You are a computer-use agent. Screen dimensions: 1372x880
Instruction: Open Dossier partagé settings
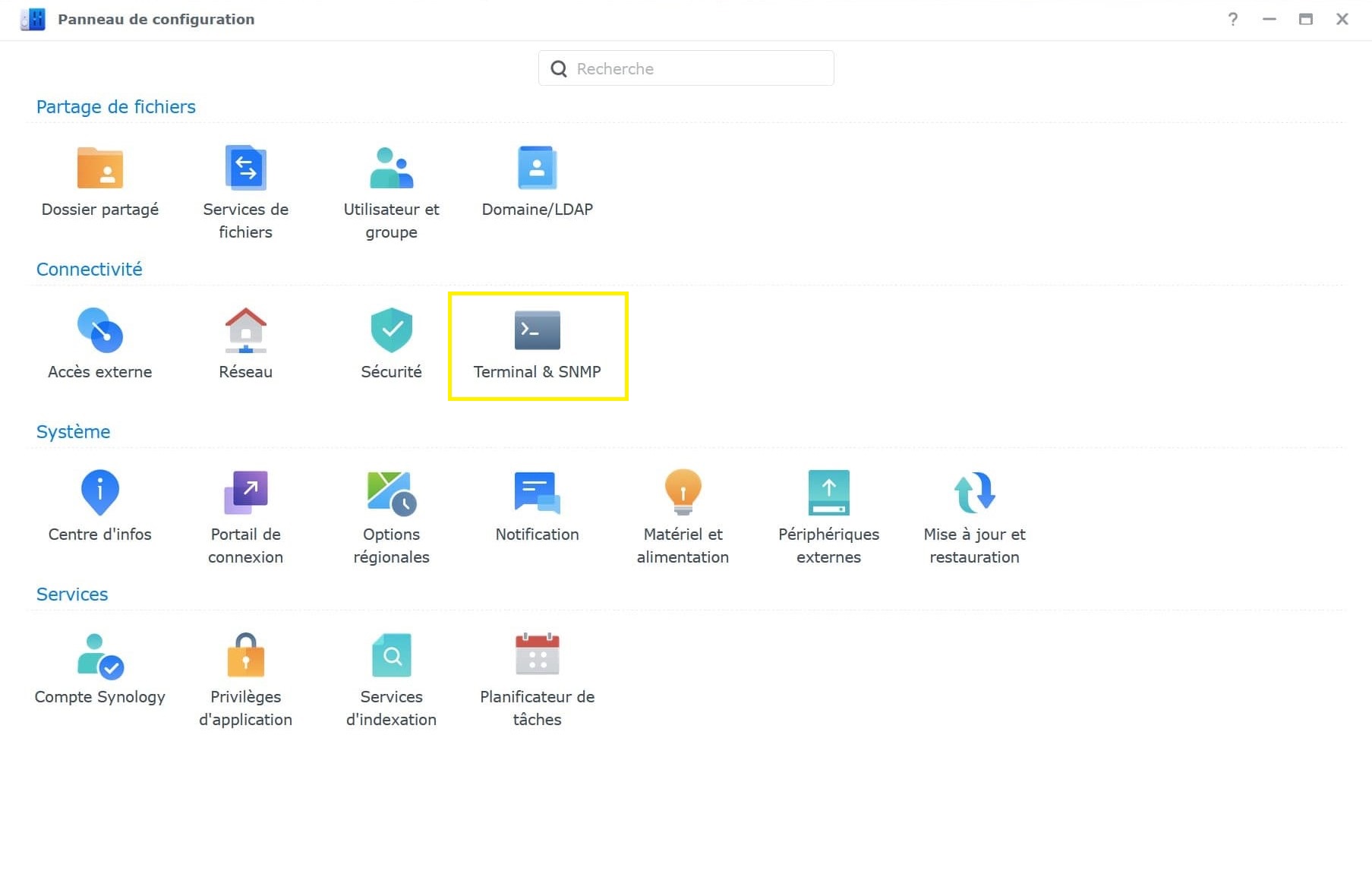point(99,168)
